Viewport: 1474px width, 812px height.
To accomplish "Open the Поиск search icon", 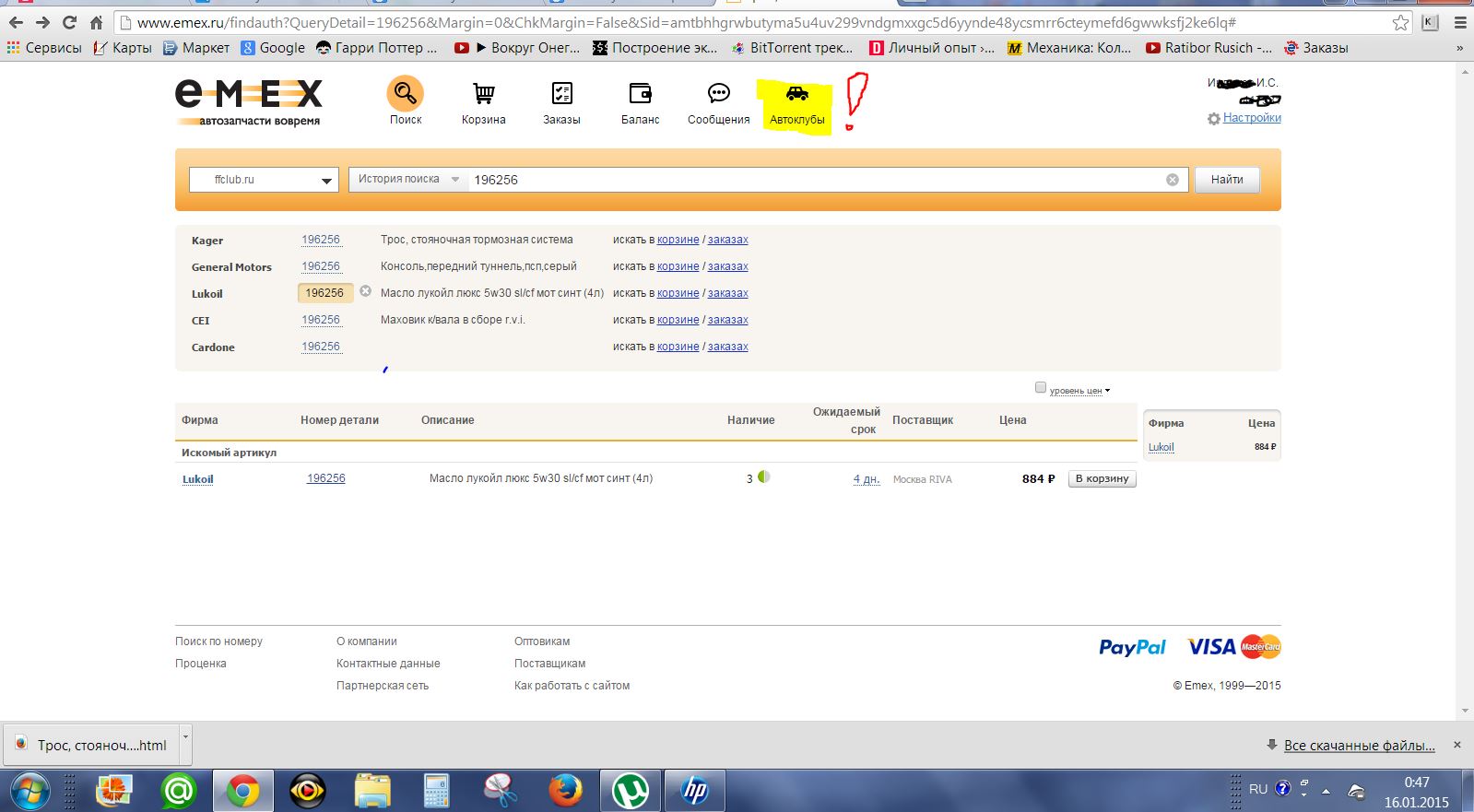I will pyautogui.click(x=405, y=93).
